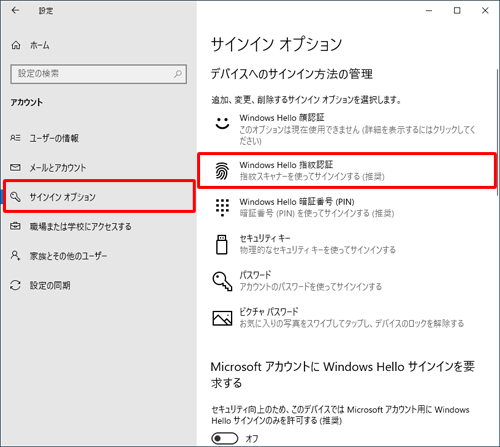500x447 pixels.
Task: Click the fingerprint icon
Action: point(222,171)
